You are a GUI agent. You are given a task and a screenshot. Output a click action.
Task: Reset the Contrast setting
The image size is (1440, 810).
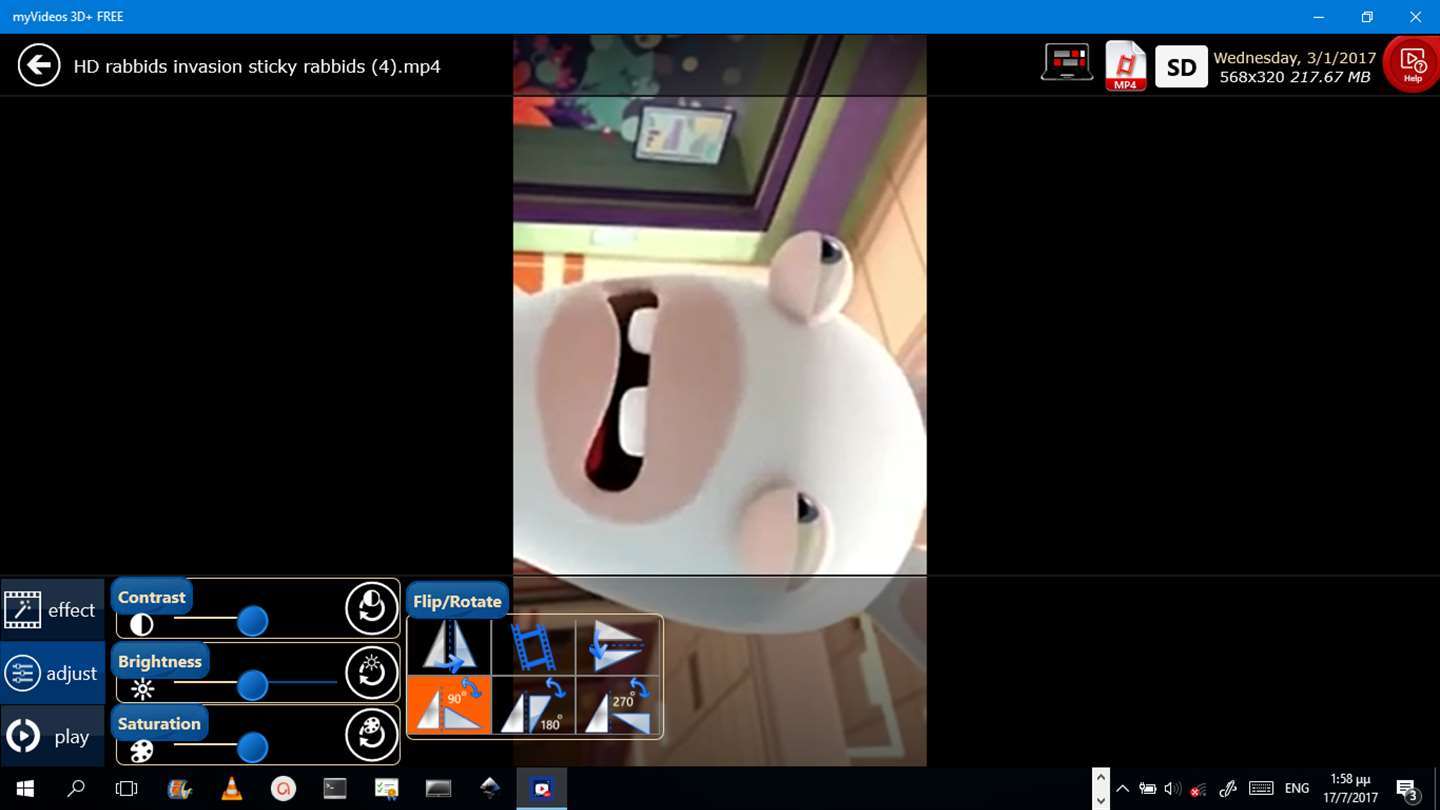(371, 608)
